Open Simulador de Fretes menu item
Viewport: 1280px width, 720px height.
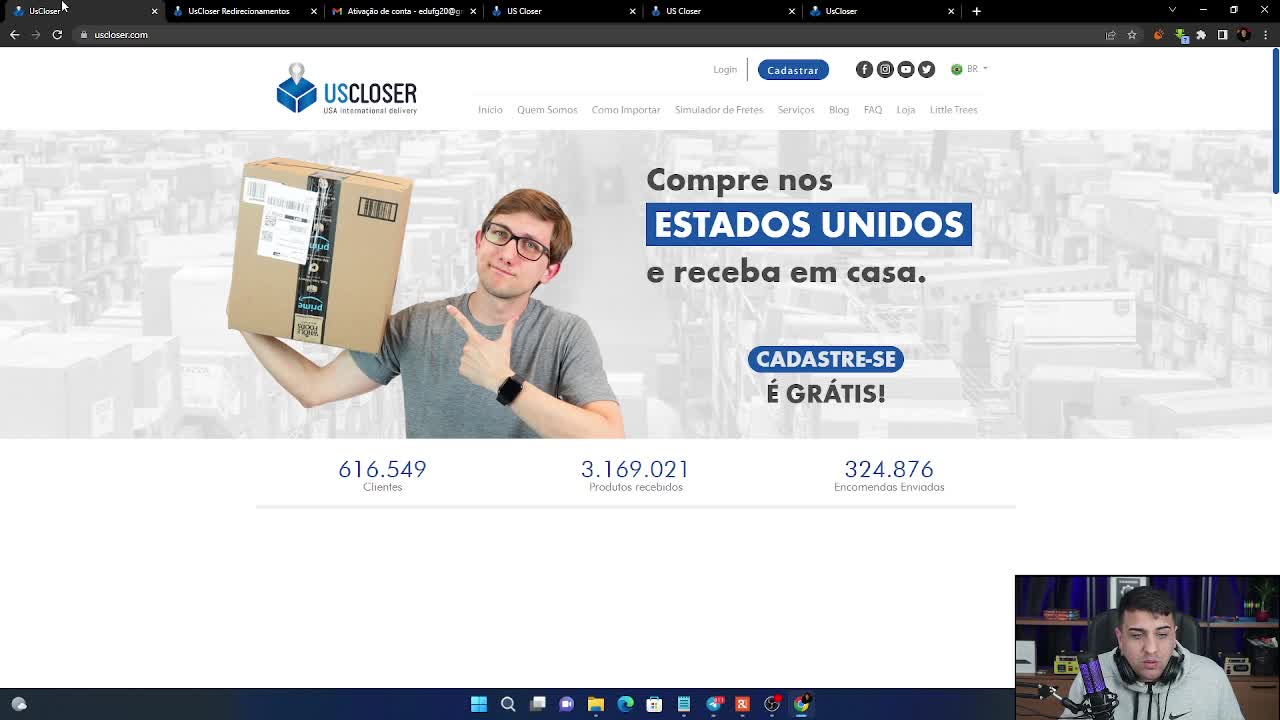click(719, 110)
